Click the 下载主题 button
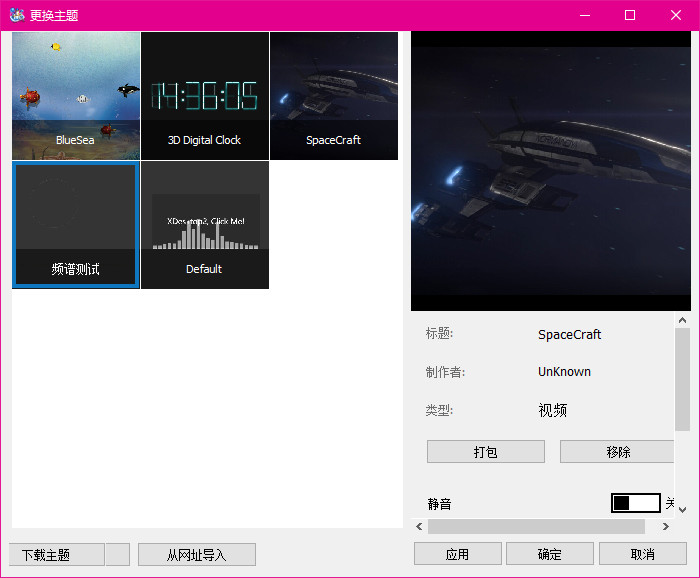700x578 pixels. (x=56, y=554)
